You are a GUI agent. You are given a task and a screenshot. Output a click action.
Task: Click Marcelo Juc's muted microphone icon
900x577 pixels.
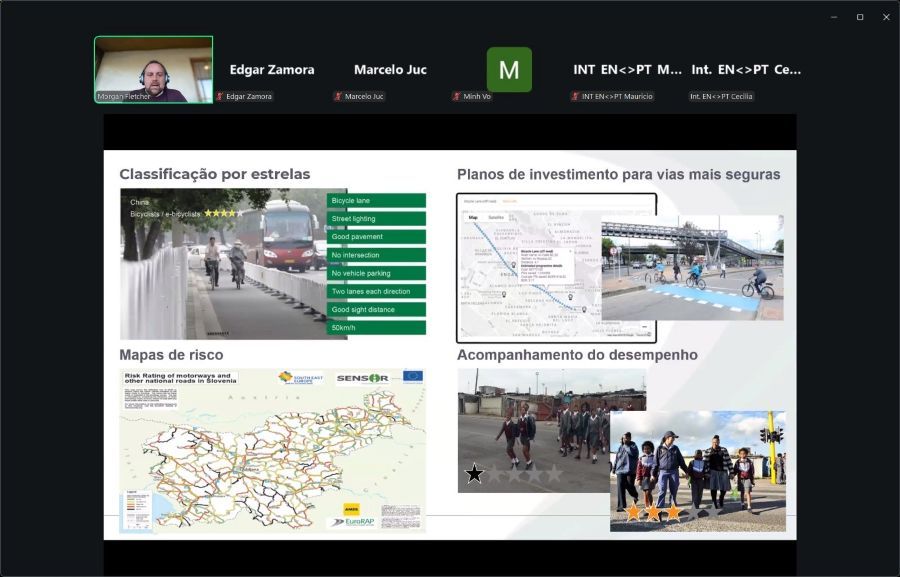[338, 97]
